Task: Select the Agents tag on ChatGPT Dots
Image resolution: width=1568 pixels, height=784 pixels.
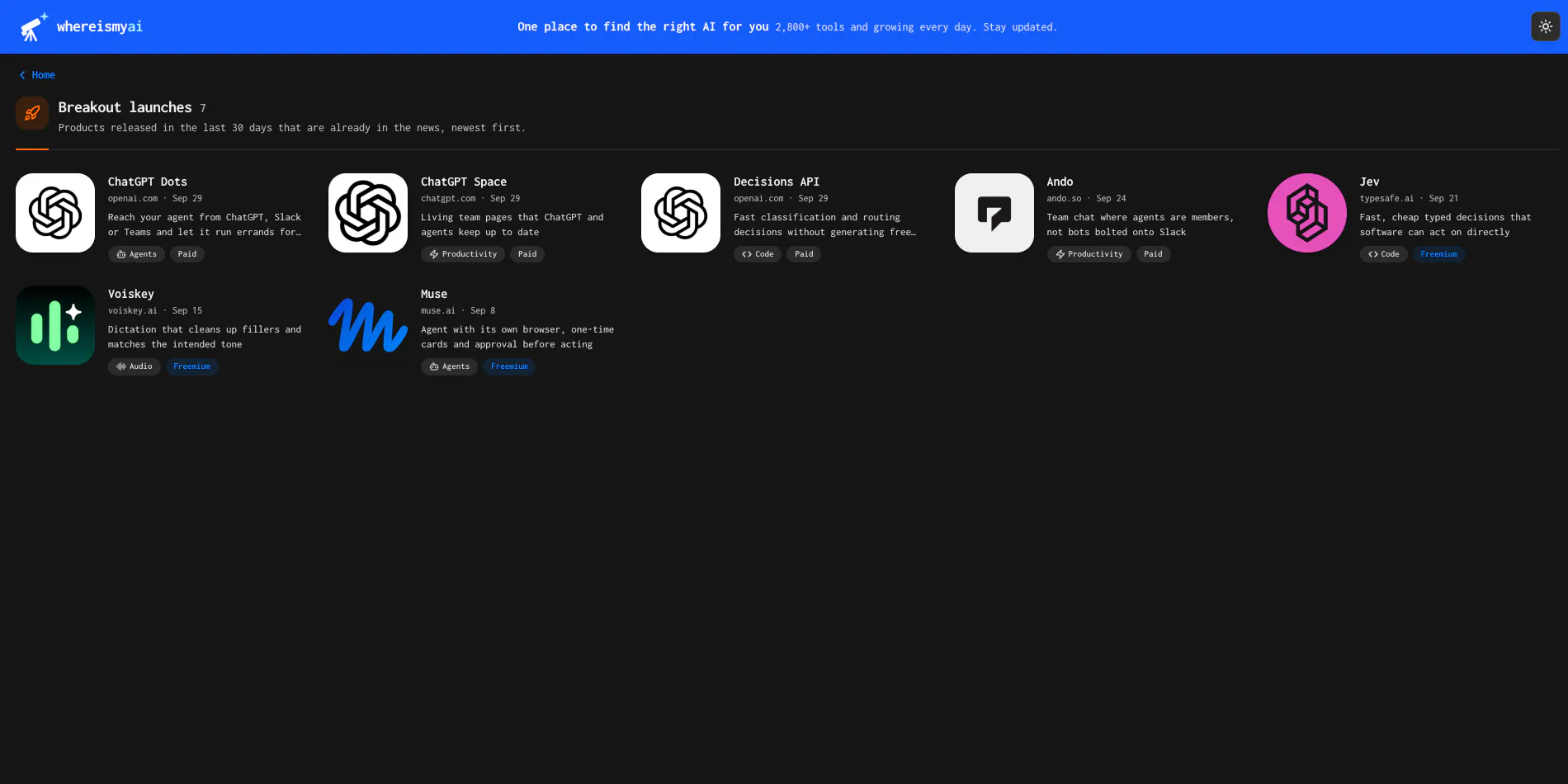Action: point(136,254)
